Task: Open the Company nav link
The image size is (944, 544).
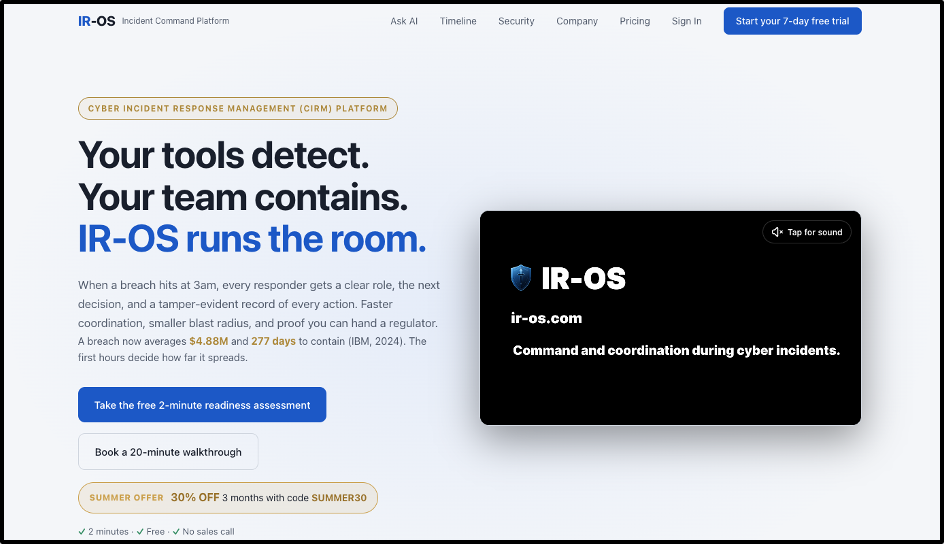Action: 577,21
